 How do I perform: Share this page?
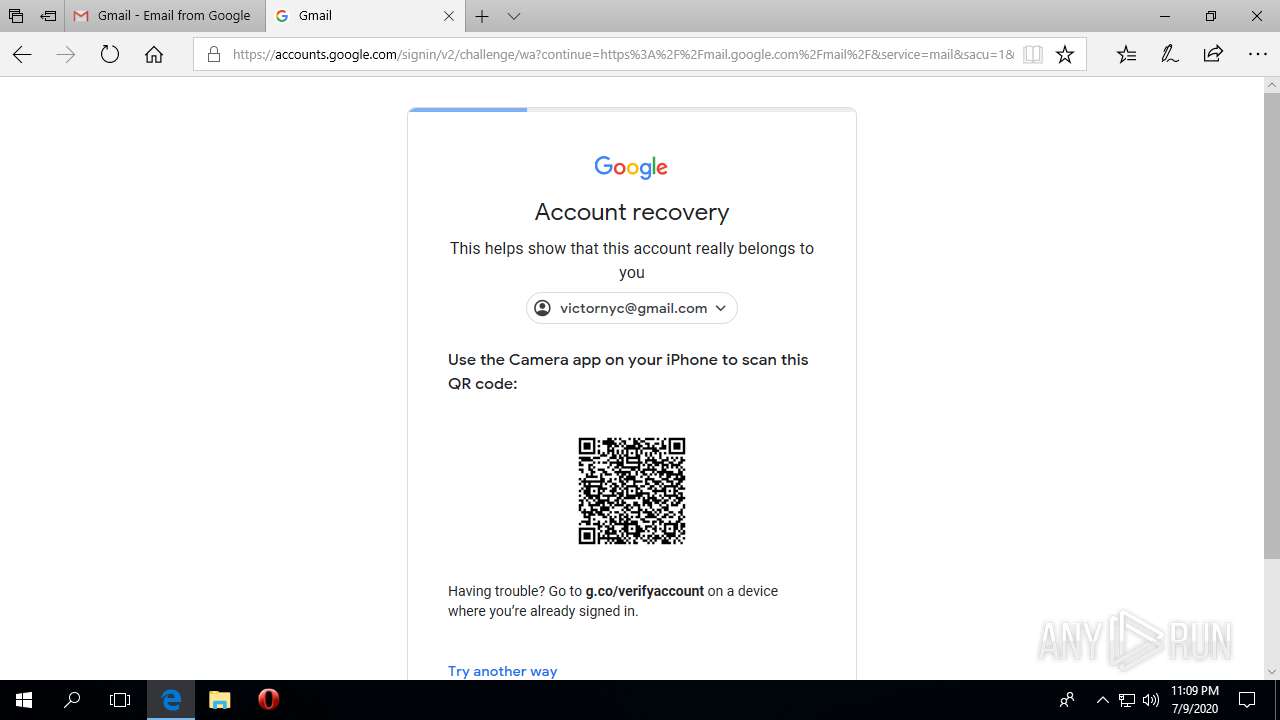pos(1213,55)
